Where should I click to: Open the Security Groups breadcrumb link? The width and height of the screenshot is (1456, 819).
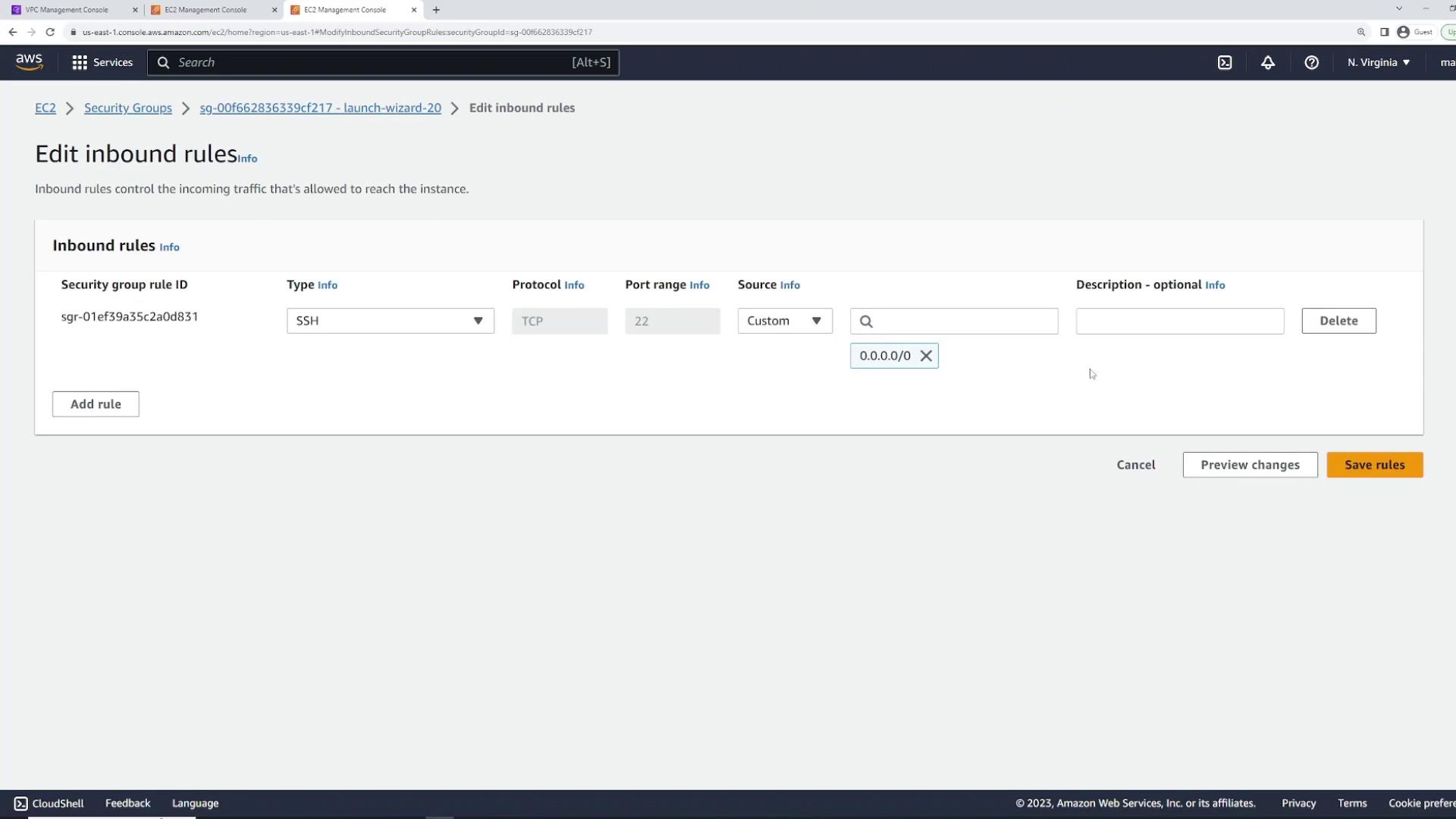127,108
